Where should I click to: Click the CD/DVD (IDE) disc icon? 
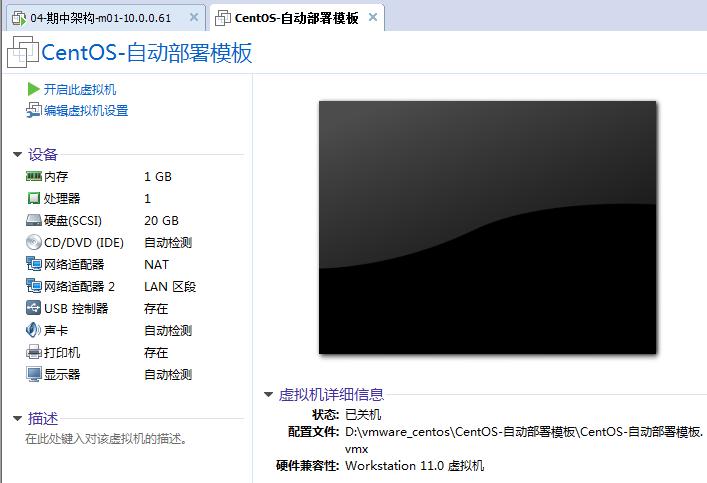click(x=34, y=243)
